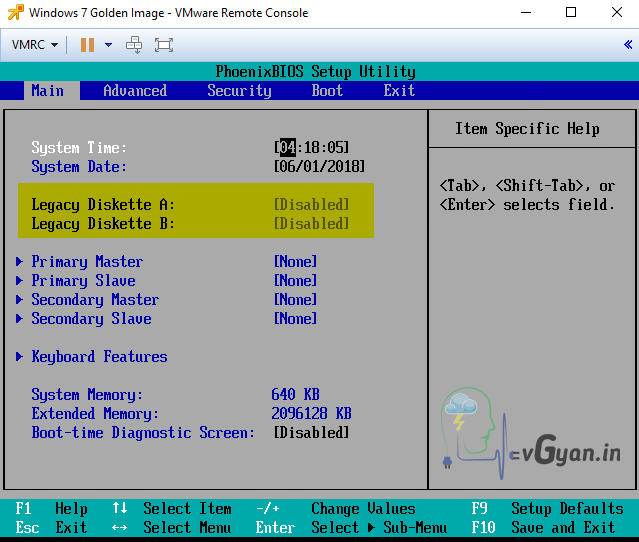Open Keyboard Features entry

coord(99,357)
